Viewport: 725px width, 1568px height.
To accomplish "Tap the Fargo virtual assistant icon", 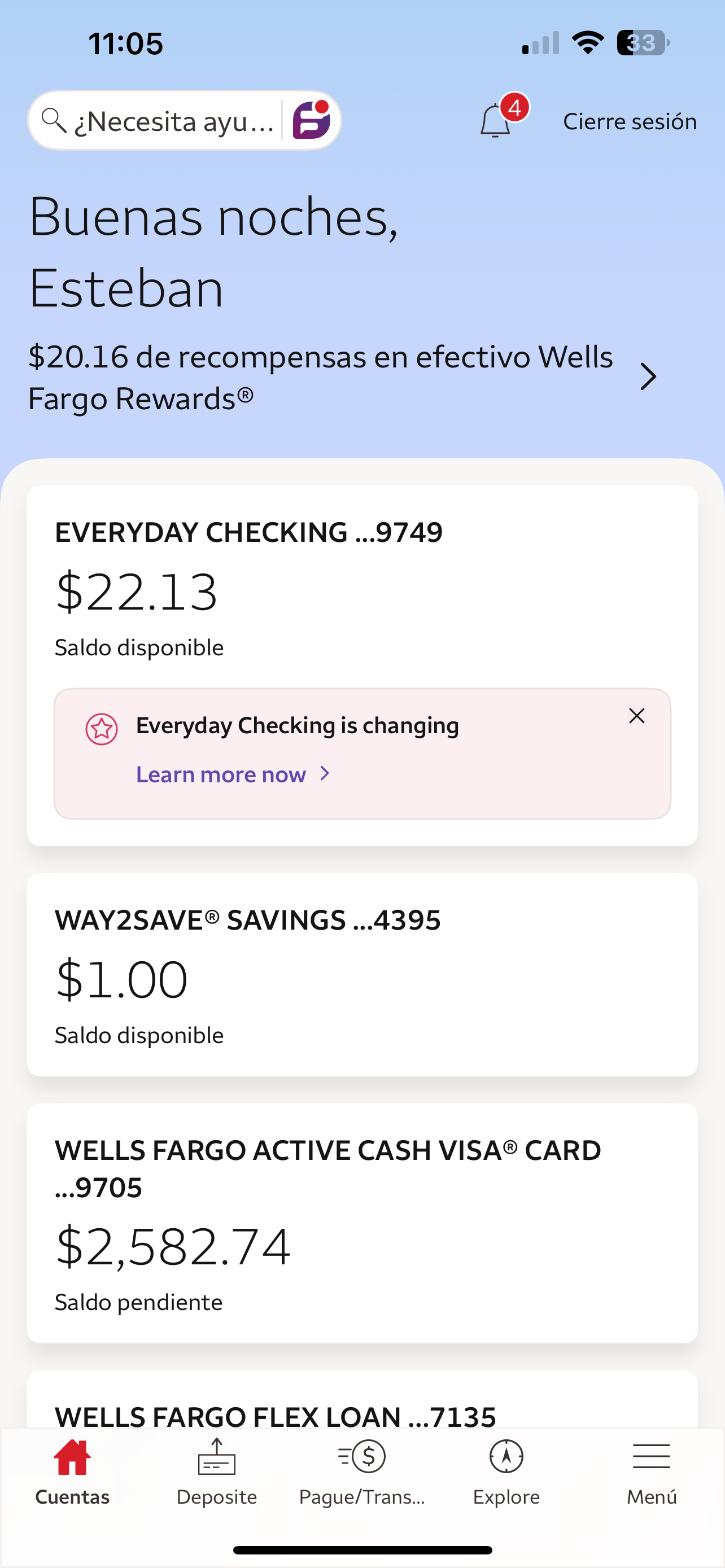I will coord(312,120).
